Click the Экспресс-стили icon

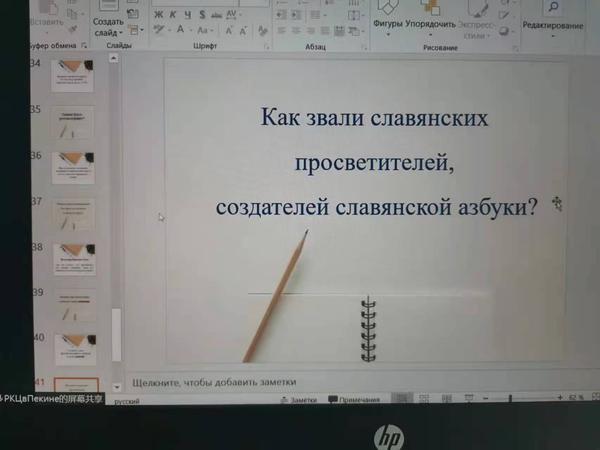[x=479, y=21]
